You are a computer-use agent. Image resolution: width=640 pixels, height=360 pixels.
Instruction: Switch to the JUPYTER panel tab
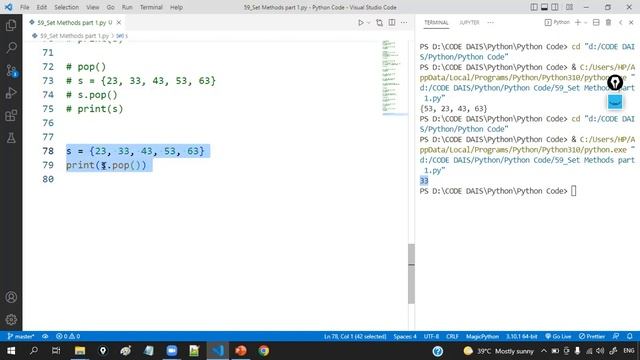point(469,22)
